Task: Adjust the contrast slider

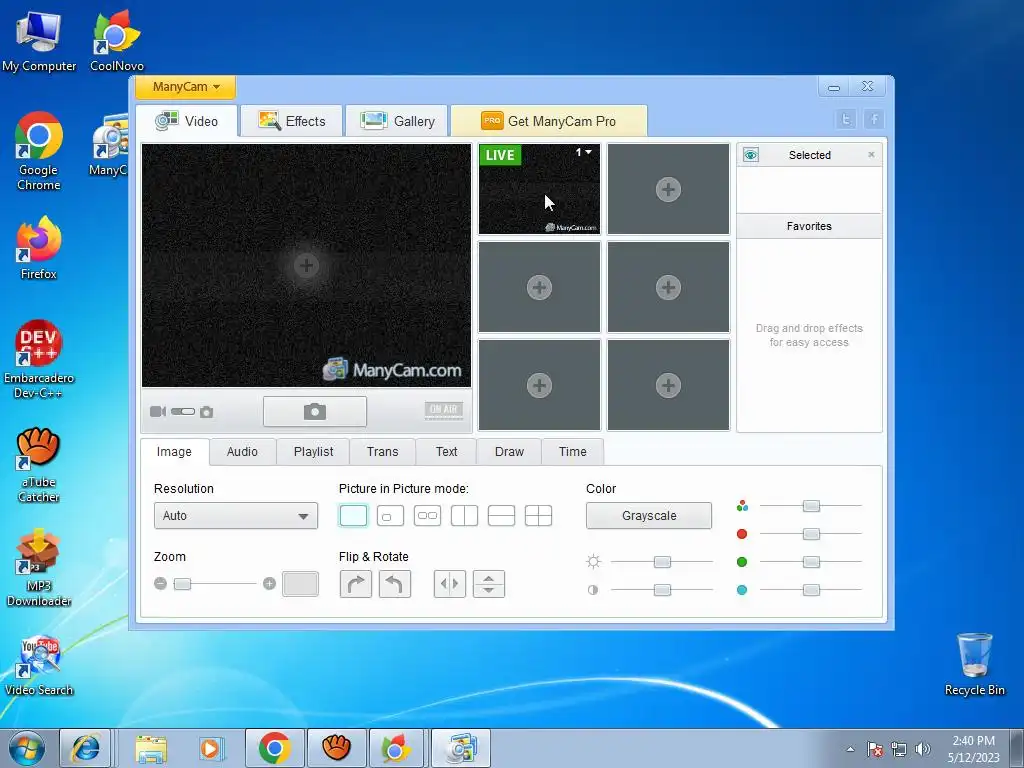Action: click(662, 590)
